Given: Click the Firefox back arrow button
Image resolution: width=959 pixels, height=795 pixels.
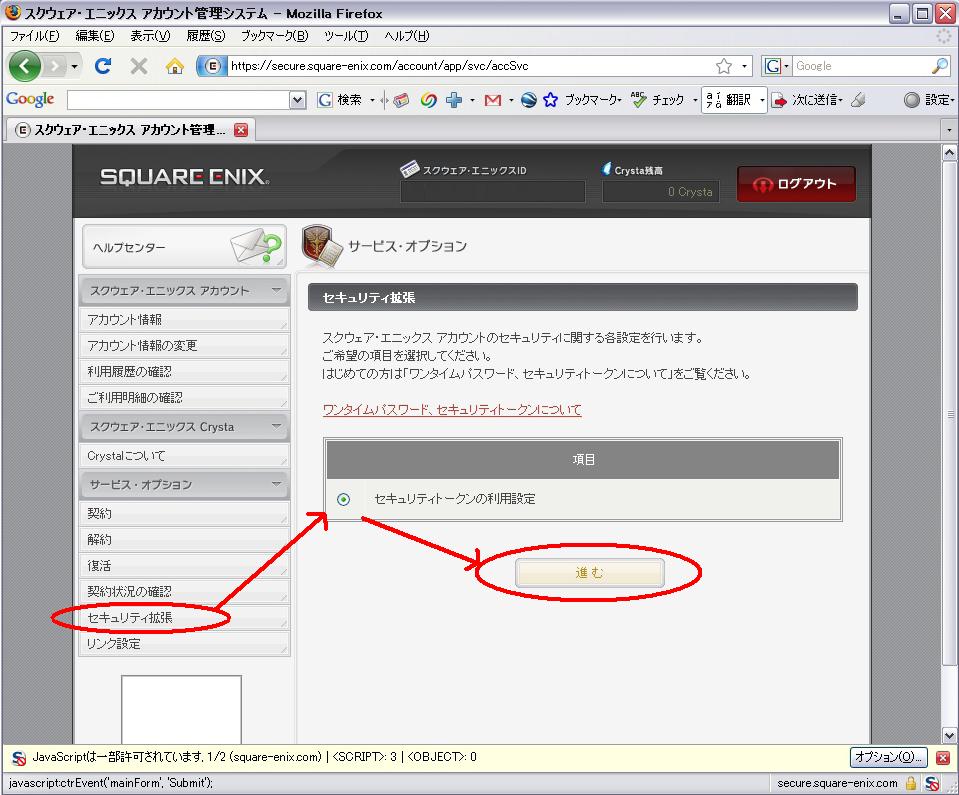Looking at the screenshot, I should (x=24, y=65).
